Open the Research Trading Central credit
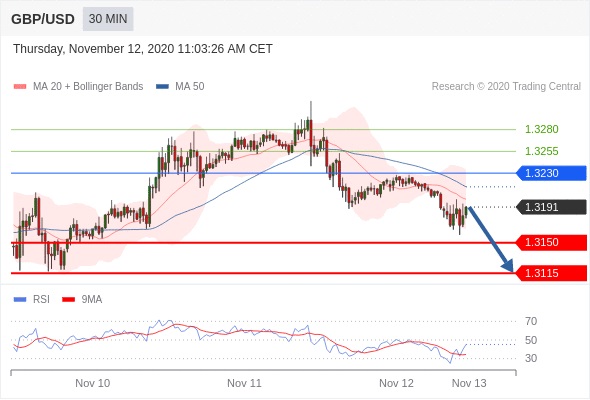590x400 pixels. [x=506, y=87]
